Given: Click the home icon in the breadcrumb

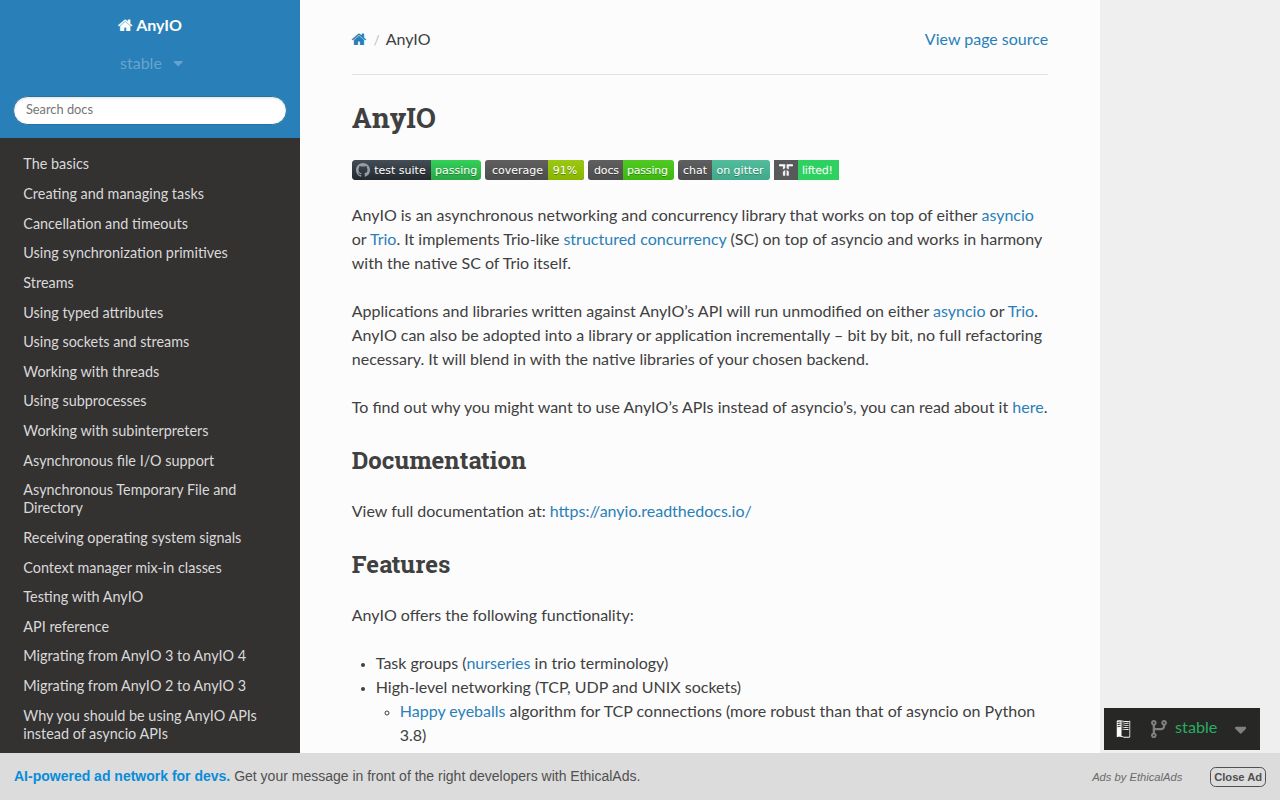Looking at the screenshot, I should click(x=359, y=40).
